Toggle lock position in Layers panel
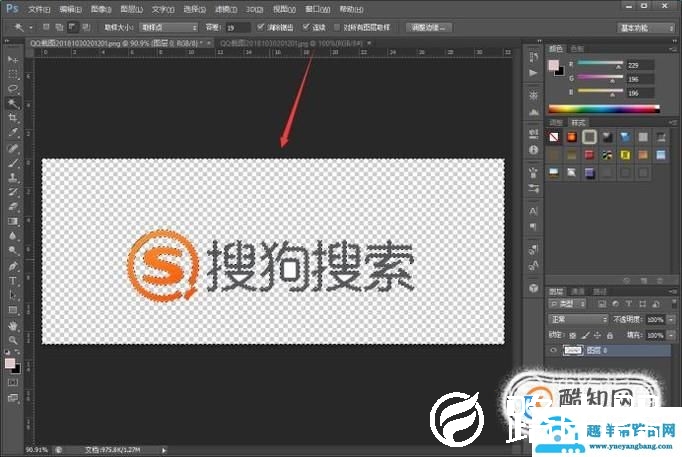Image resolution: width=682 pixels, height=457 pixels. (597, 335)
